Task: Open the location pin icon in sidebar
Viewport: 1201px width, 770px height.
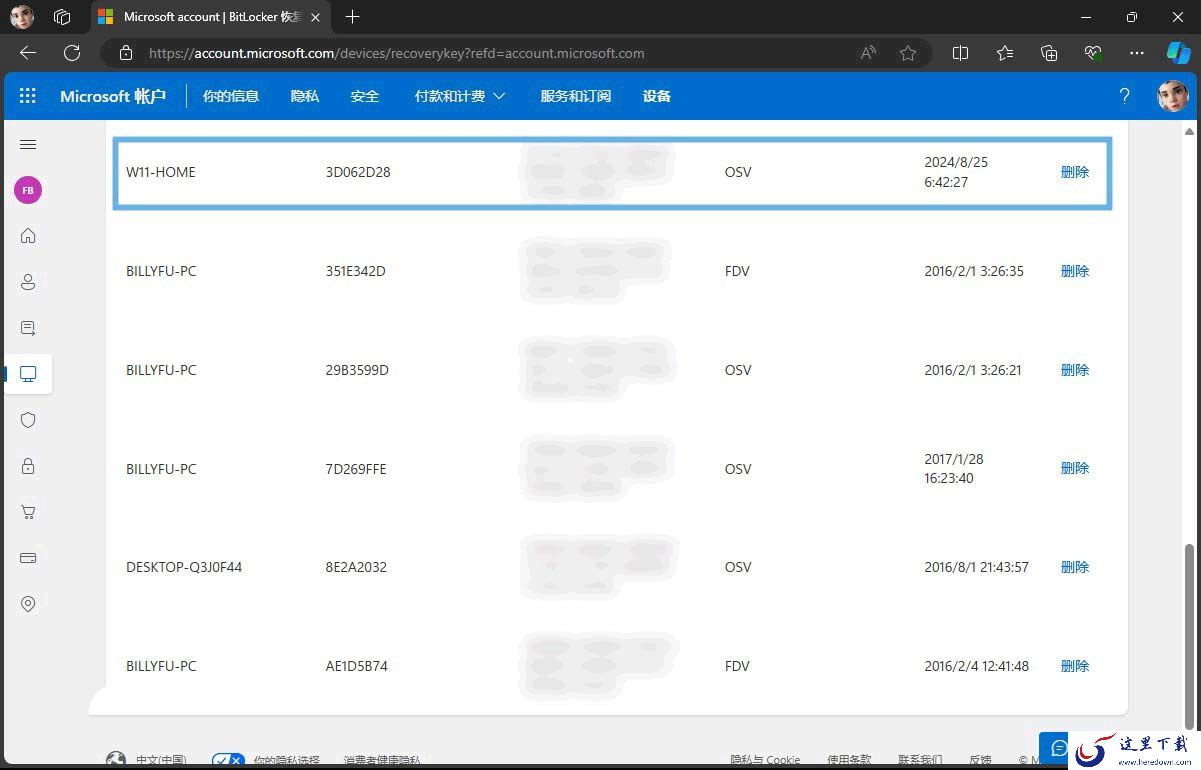Action: [28, 604]
